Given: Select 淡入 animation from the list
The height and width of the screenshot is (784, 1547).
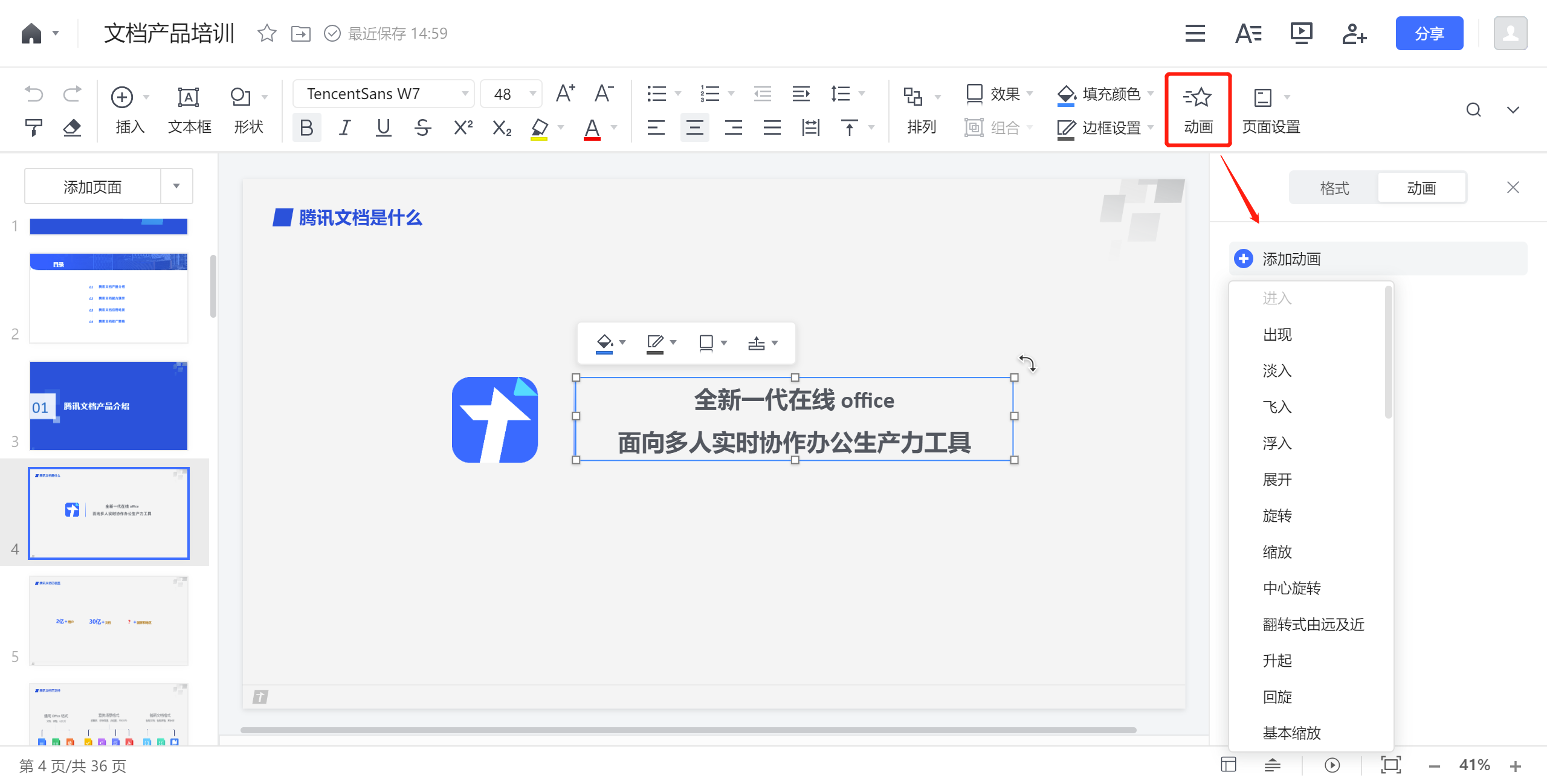Looking at the screenshot, I should [1277, 370].
